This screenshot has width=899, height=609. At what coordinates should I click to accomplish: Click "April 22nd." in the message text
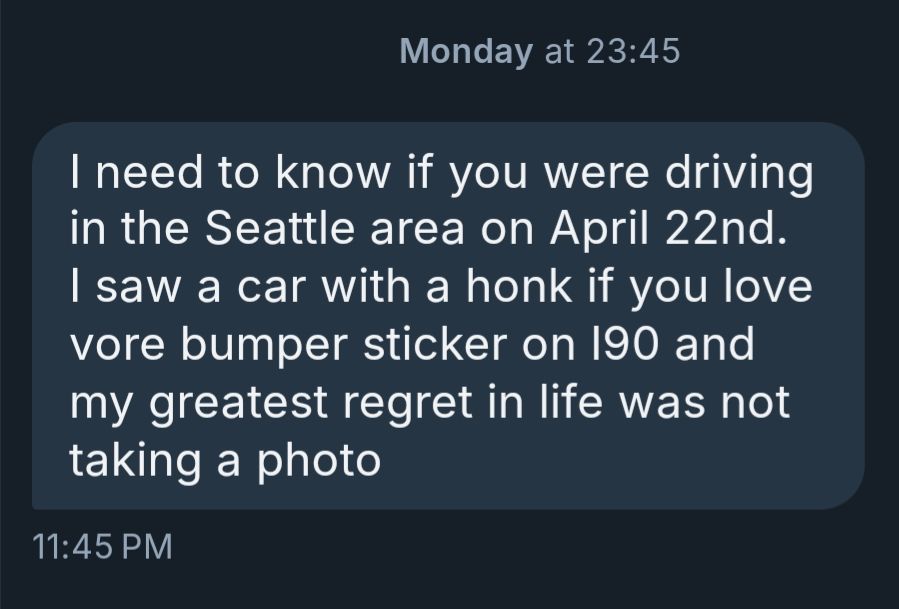668,228
